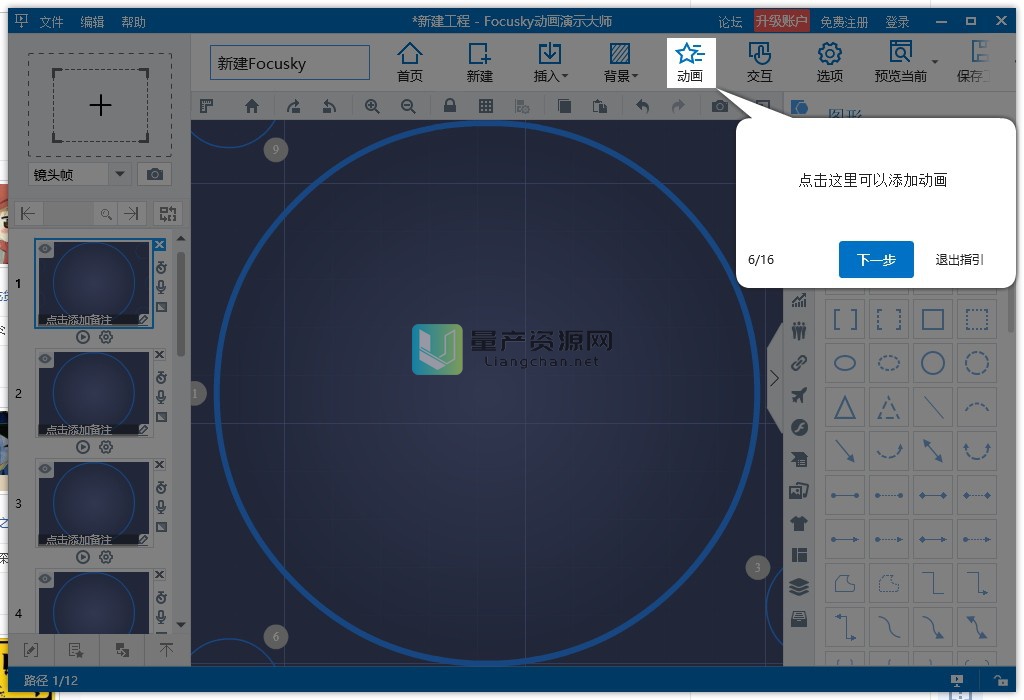The image size is (1024, 700).
Task: Click 登录 to log in
Action: 897,22
